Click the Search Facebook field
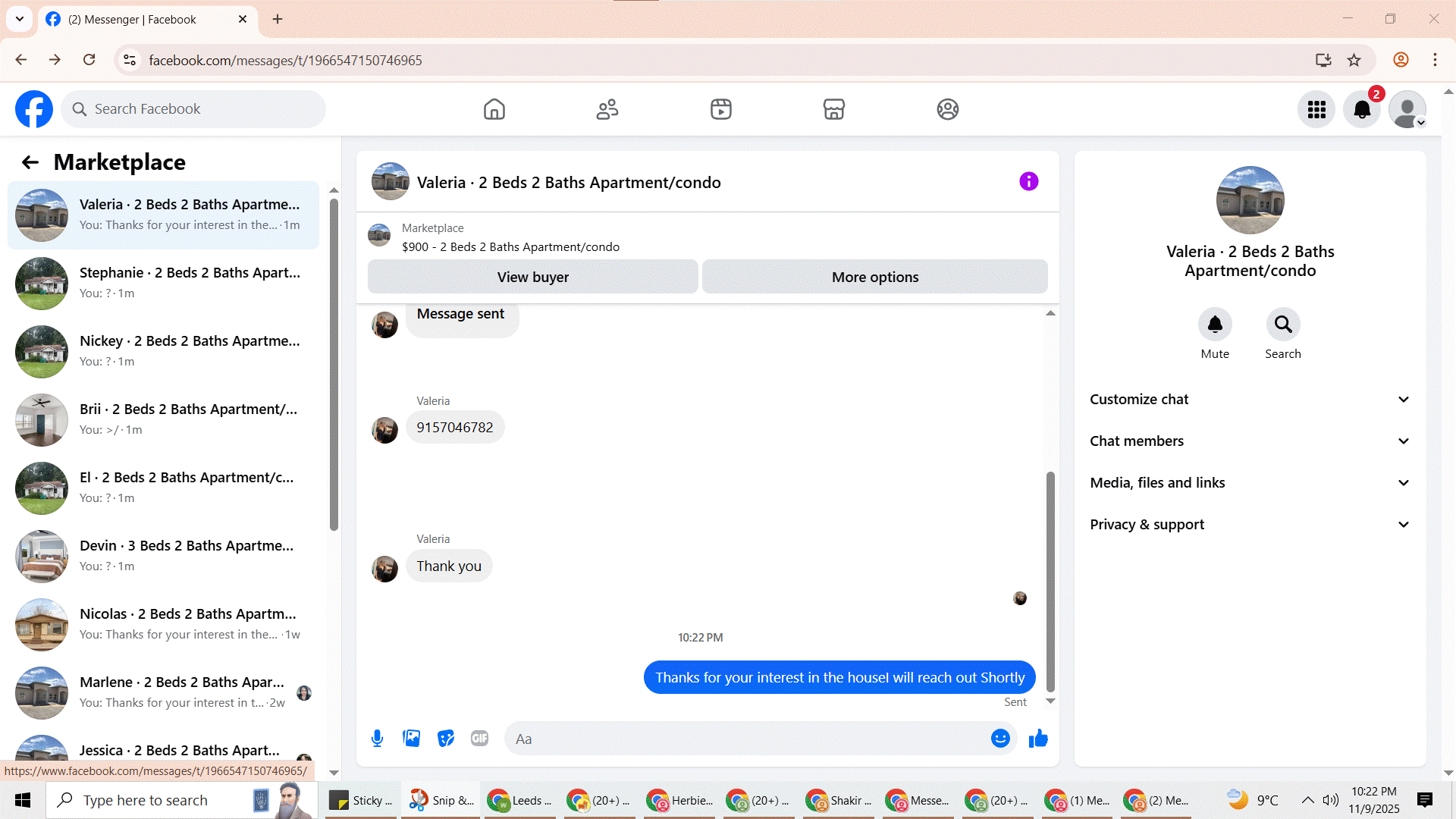Image resolution: width=1456 pixels, height=819 pixels. 193,109
